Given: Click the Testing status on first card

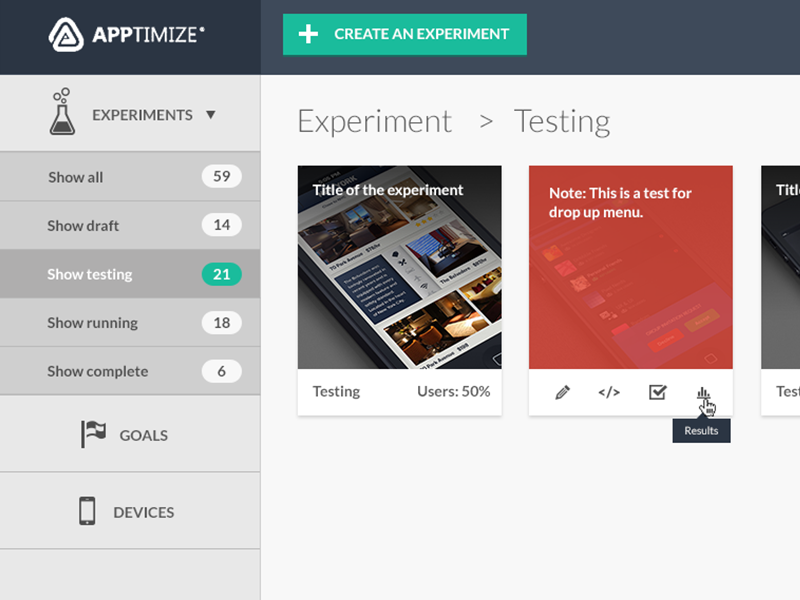Looking at the screenshot, I should [336, 391].
